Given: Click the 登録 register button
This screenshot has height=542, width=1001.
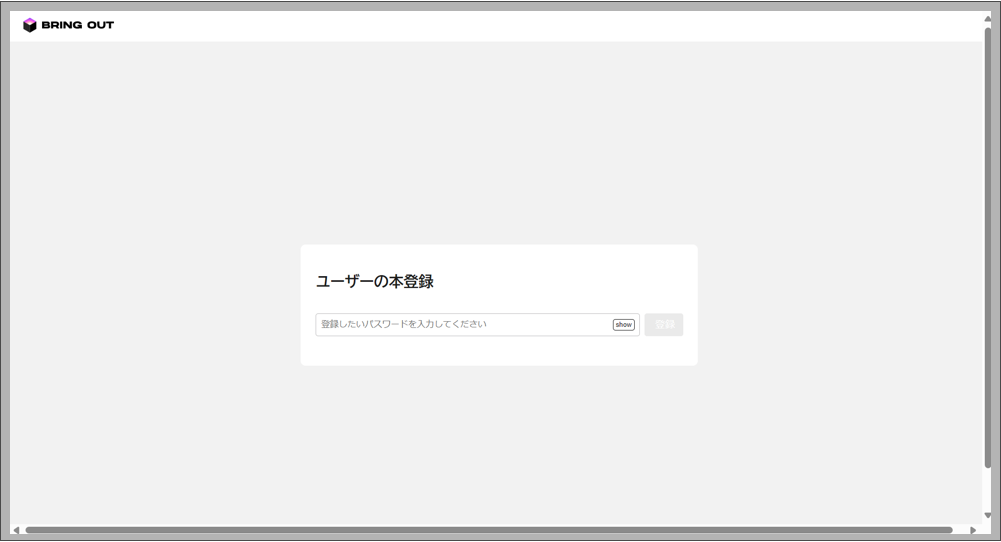Looking at the screenshot, I should pos(663,324).
